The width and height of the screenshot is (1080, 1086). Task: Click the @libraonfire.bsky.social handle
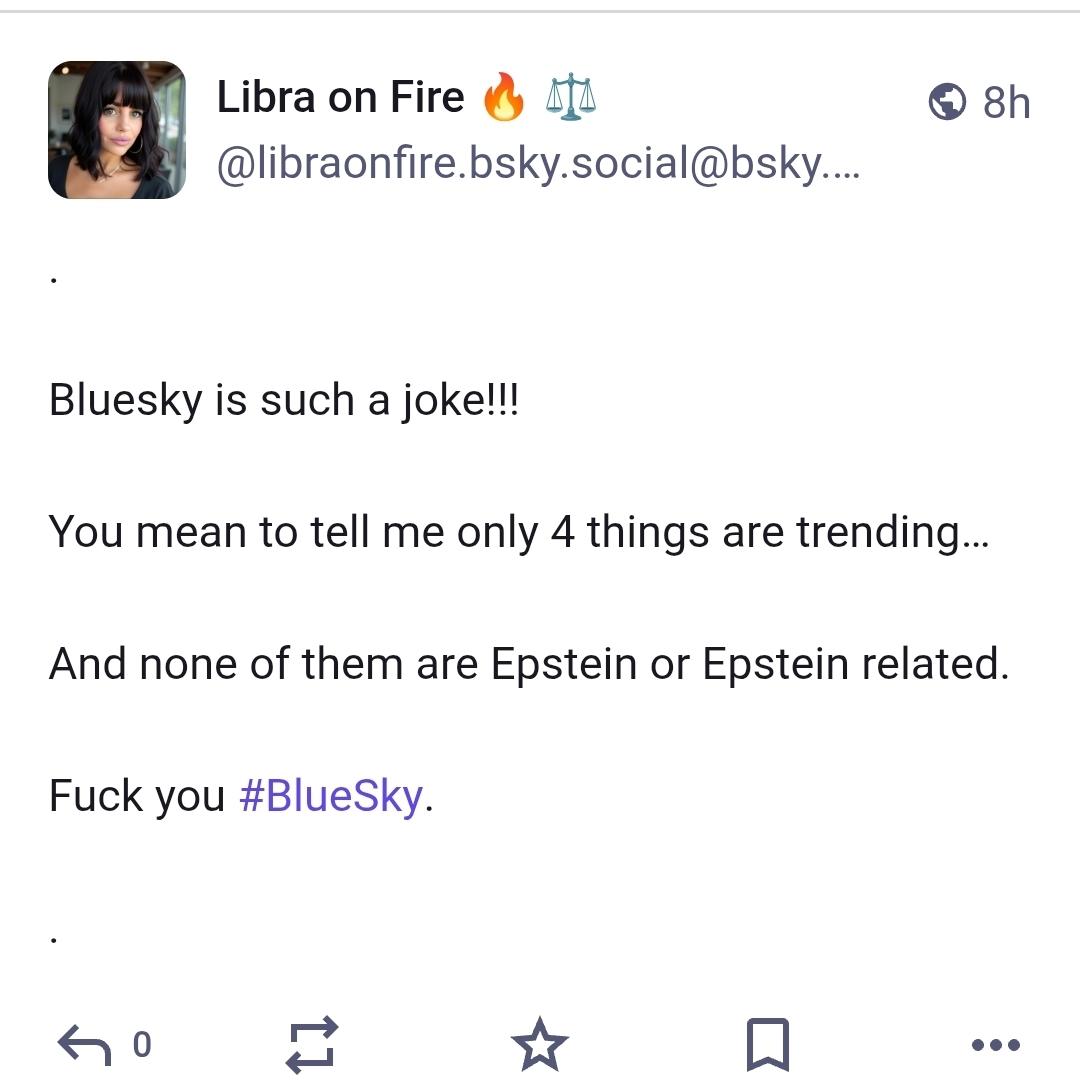[538, 164]
